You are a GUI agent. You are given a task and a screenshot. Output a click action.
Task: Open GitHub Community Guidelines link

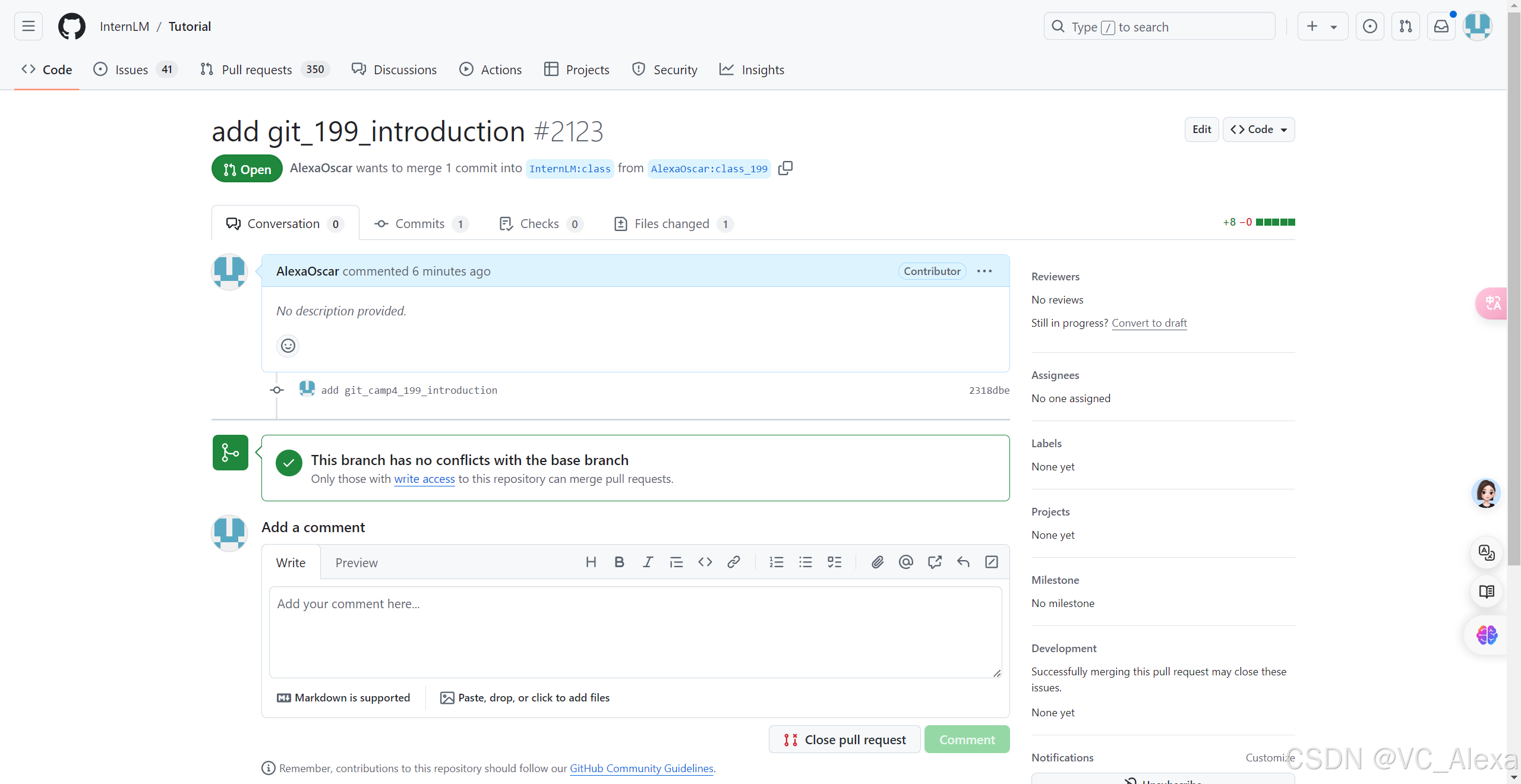[642, 768]
